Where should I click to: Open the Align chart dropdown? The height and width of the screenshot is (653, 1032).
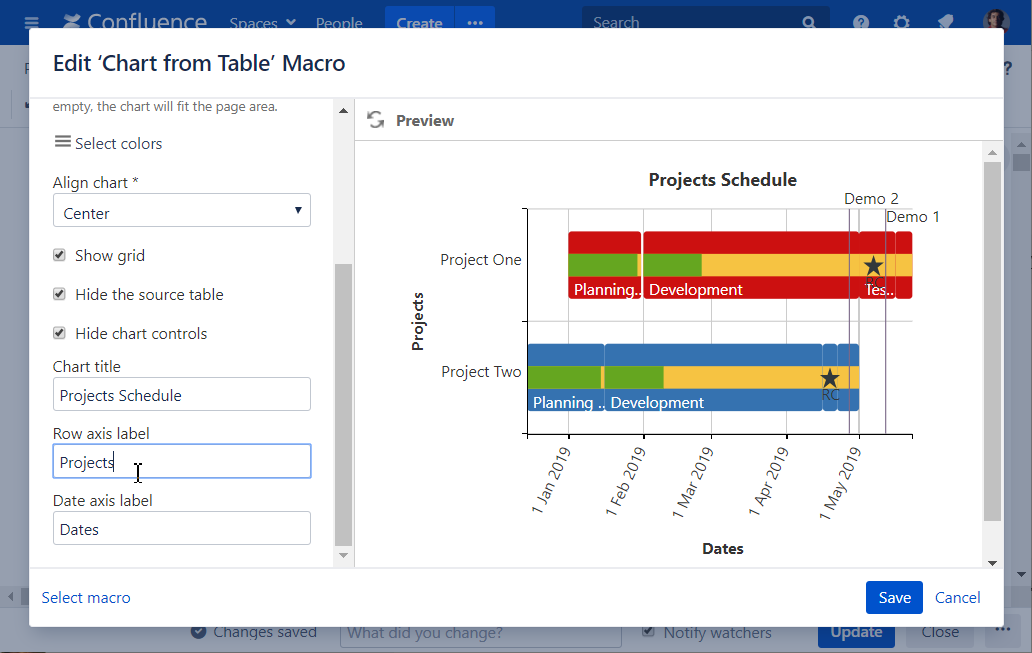click(x=181, y=212)
